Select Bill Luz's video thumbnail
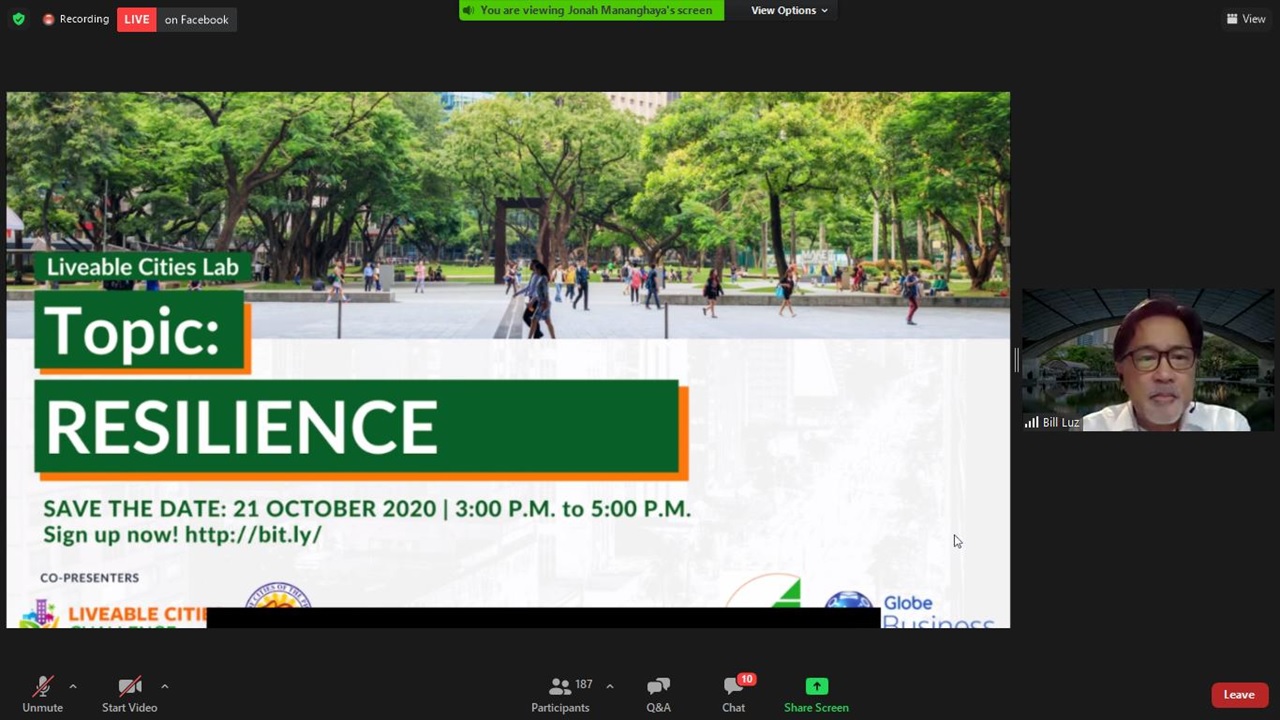The width and height of the screenshot is (1280, 720). 1147,360
